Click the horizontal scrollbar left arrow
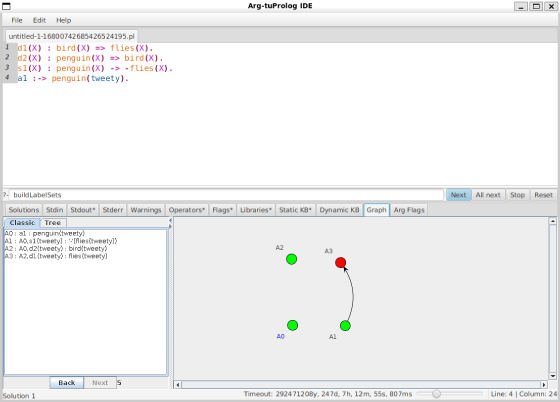This screenshot has height=402, width=560. pos(178,385)
